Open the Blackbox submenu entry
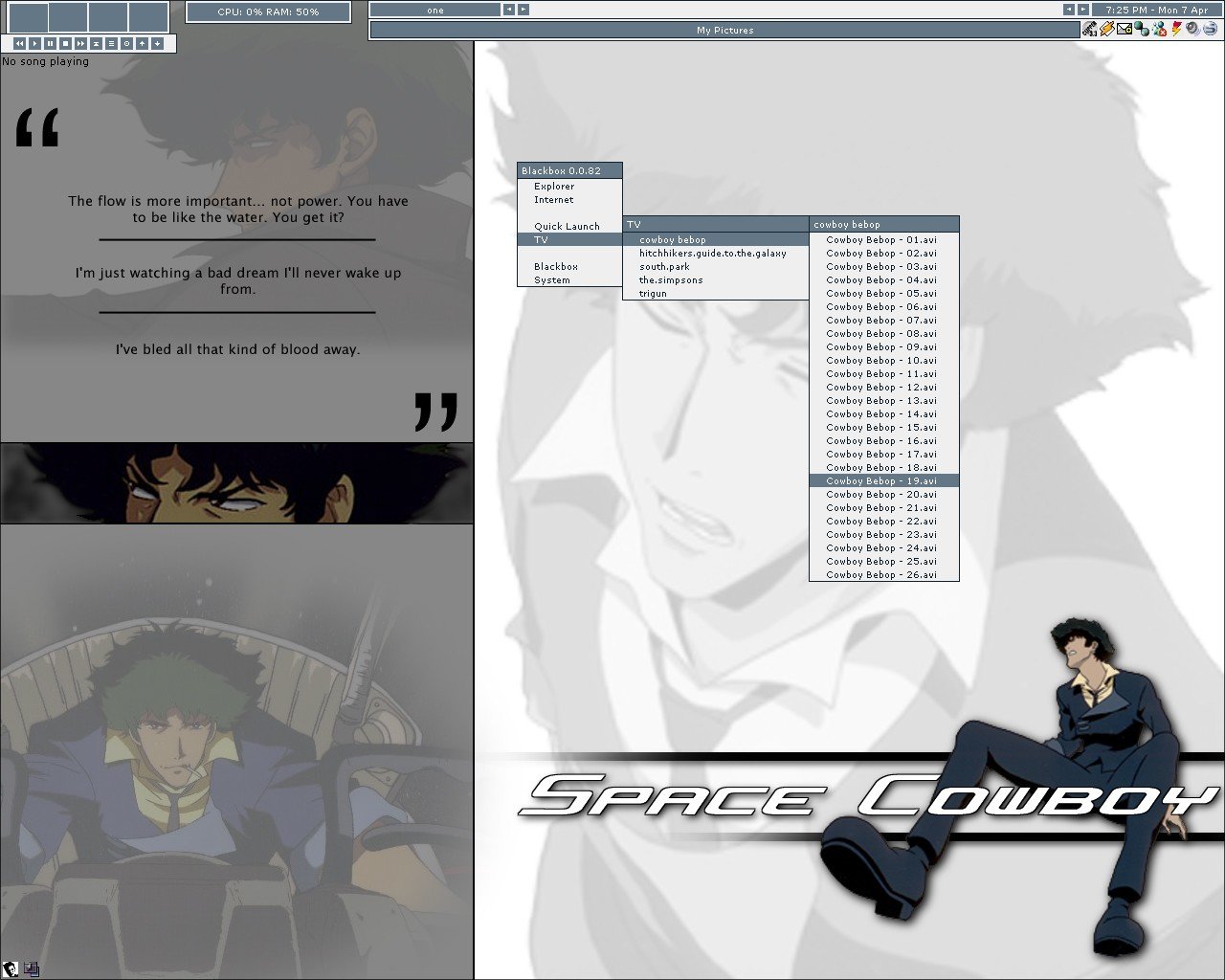The height and width of the screenshot is (980, 1225). coord(569,267)
